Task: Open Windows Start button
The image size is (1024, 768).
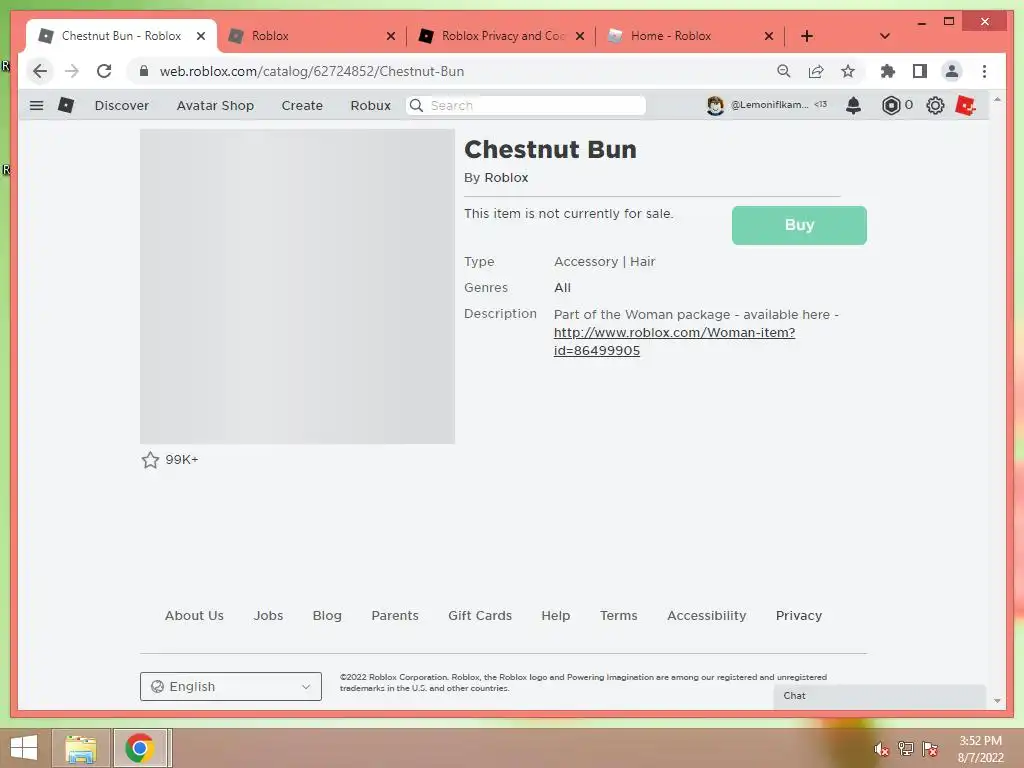Action: click(24, 748)
